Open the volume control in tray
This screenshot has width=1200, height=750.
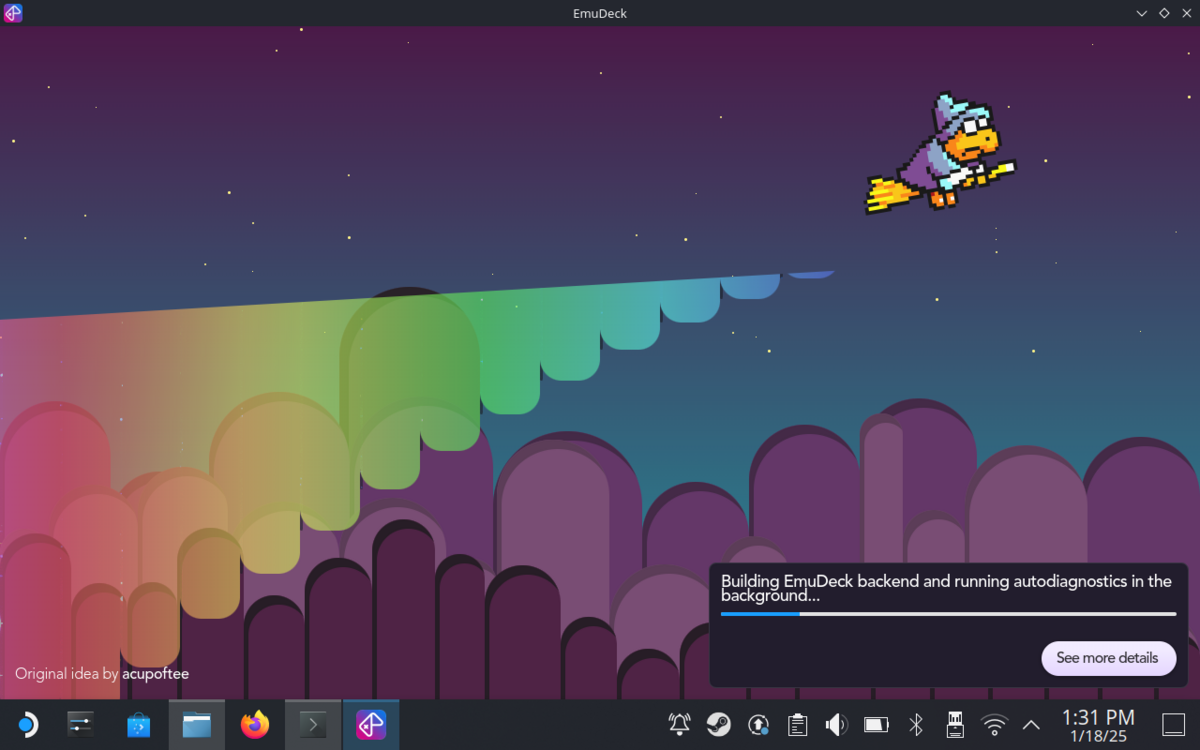836,724
